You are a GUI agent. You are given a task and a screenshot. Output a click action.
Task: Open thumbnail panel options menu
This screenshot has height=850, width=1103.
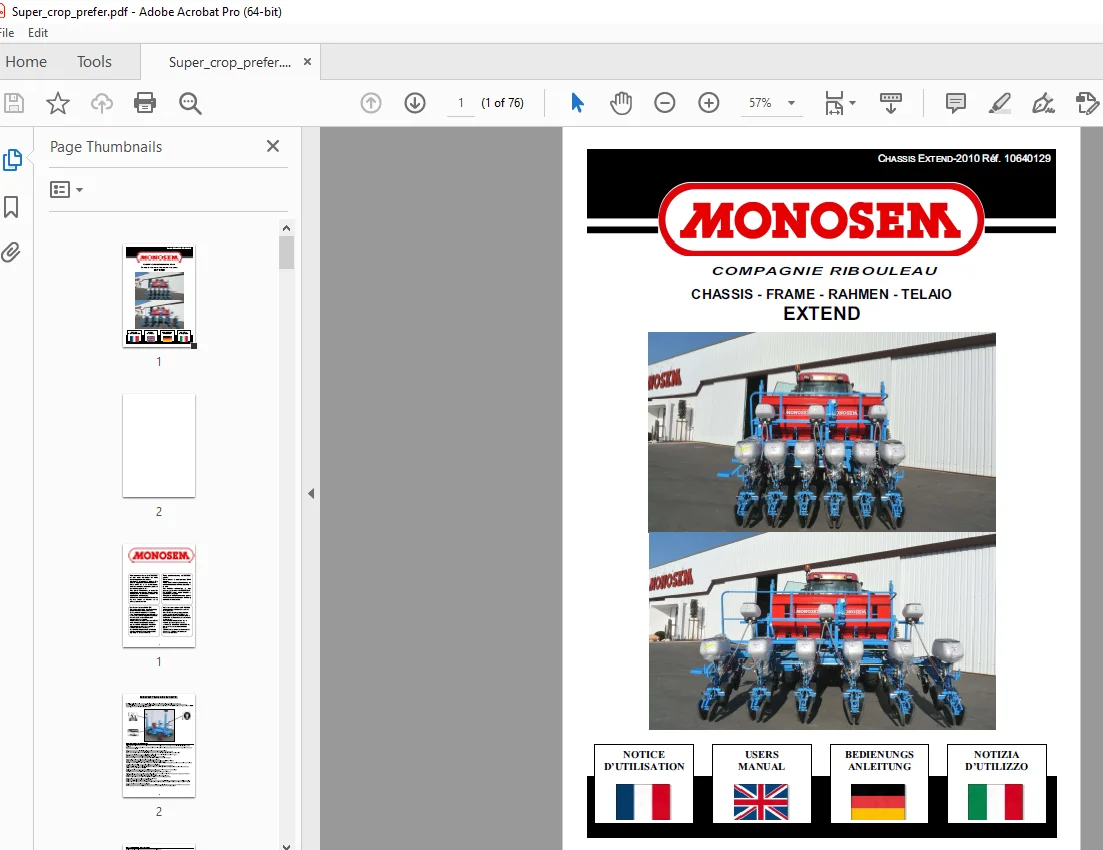tap(66, 189)
